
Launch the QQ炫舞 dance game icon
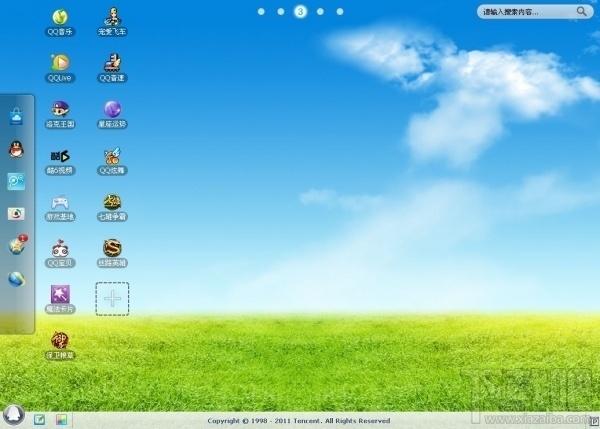pos(112,156)
